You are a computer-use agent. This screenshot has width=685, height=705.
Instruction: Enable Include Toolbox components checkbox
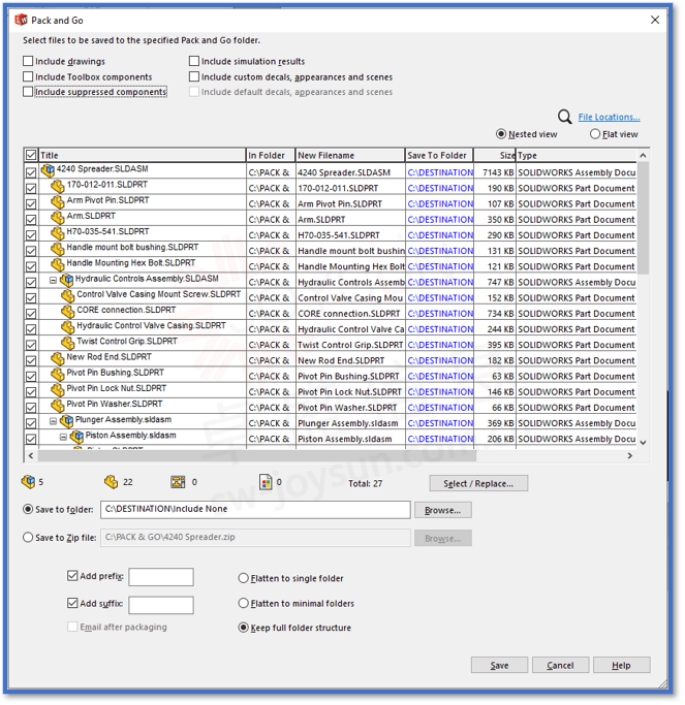28,76
